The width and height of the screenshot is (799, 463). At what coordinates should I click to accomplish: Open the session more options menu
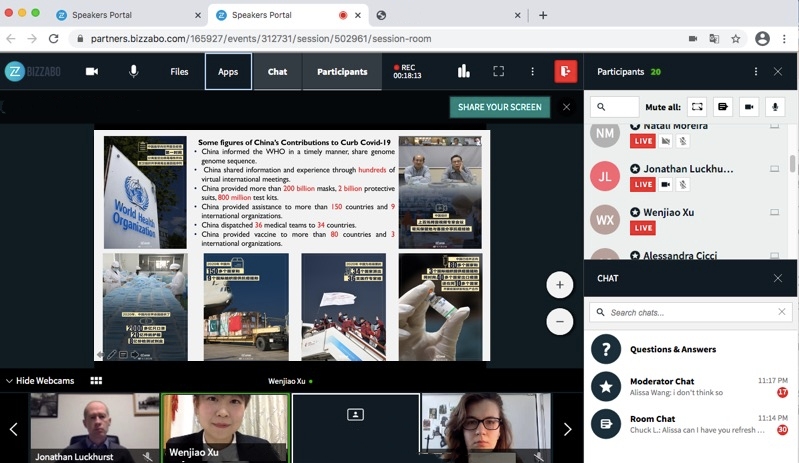532,72
